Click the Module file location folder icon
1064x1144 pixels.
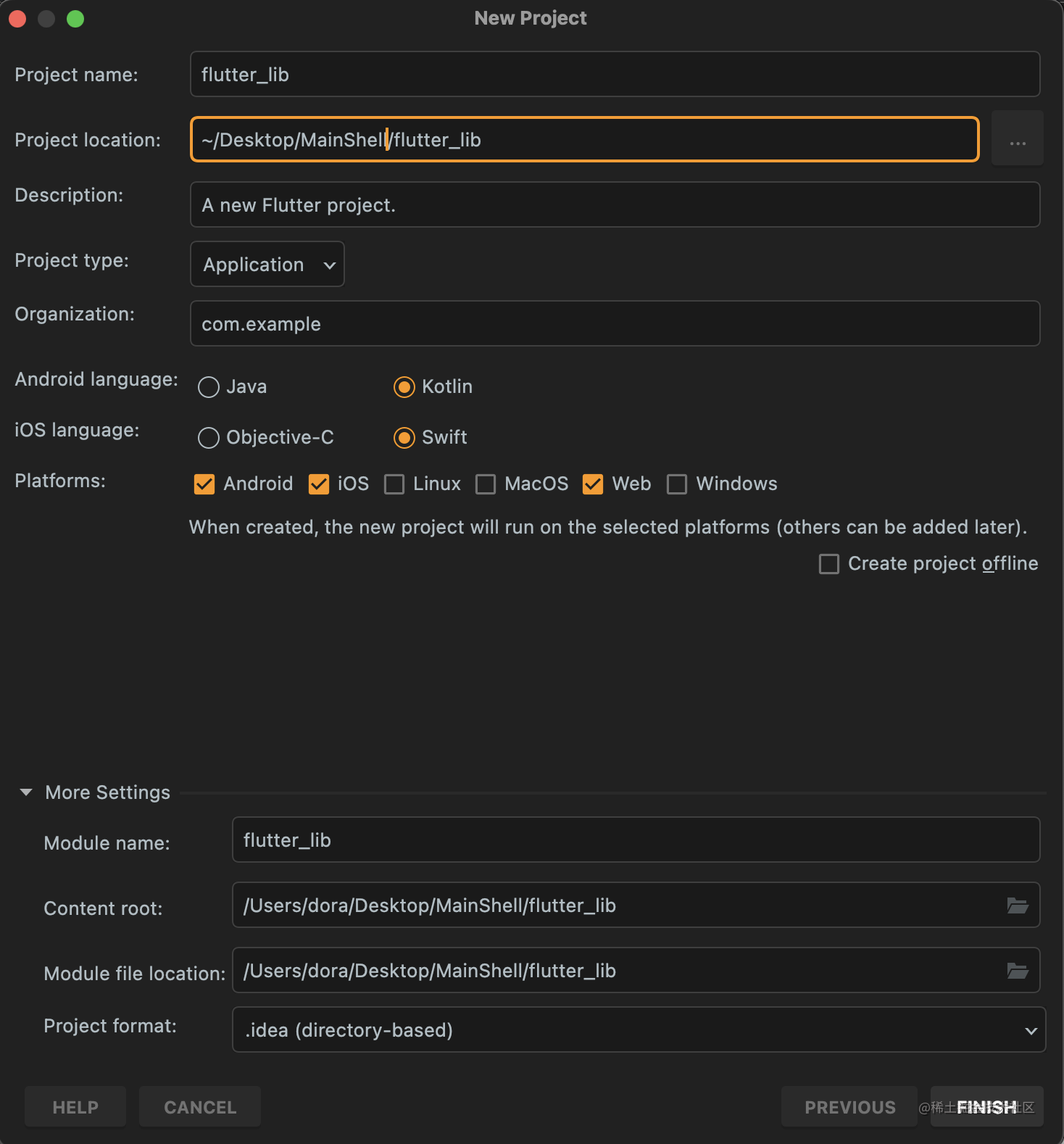coord(1018,970)
